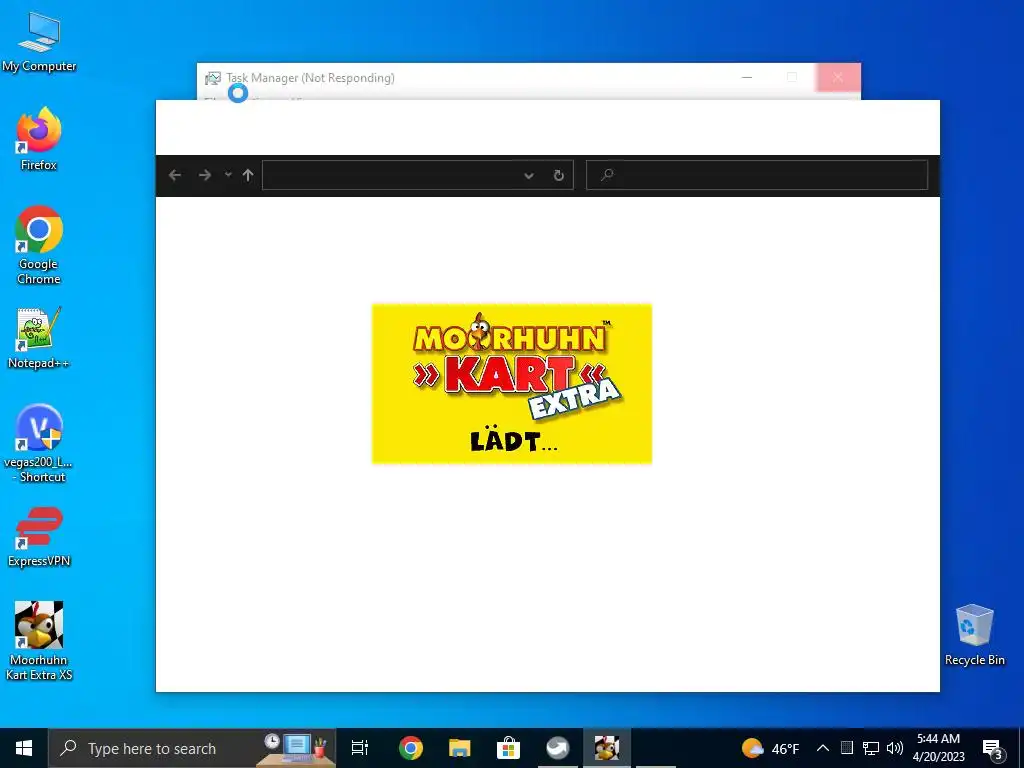Go up one folder level
This screenshot has height=768, width=1024.
tap(248, 175)
